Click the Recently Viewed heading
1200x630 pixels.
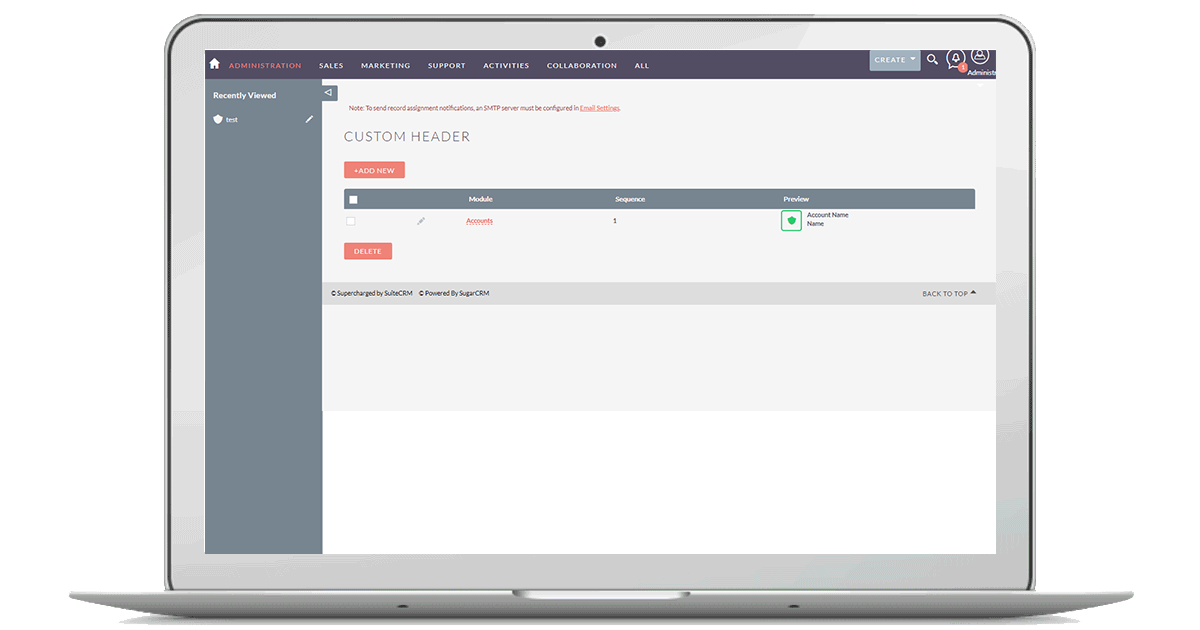[x=244, y=96]
